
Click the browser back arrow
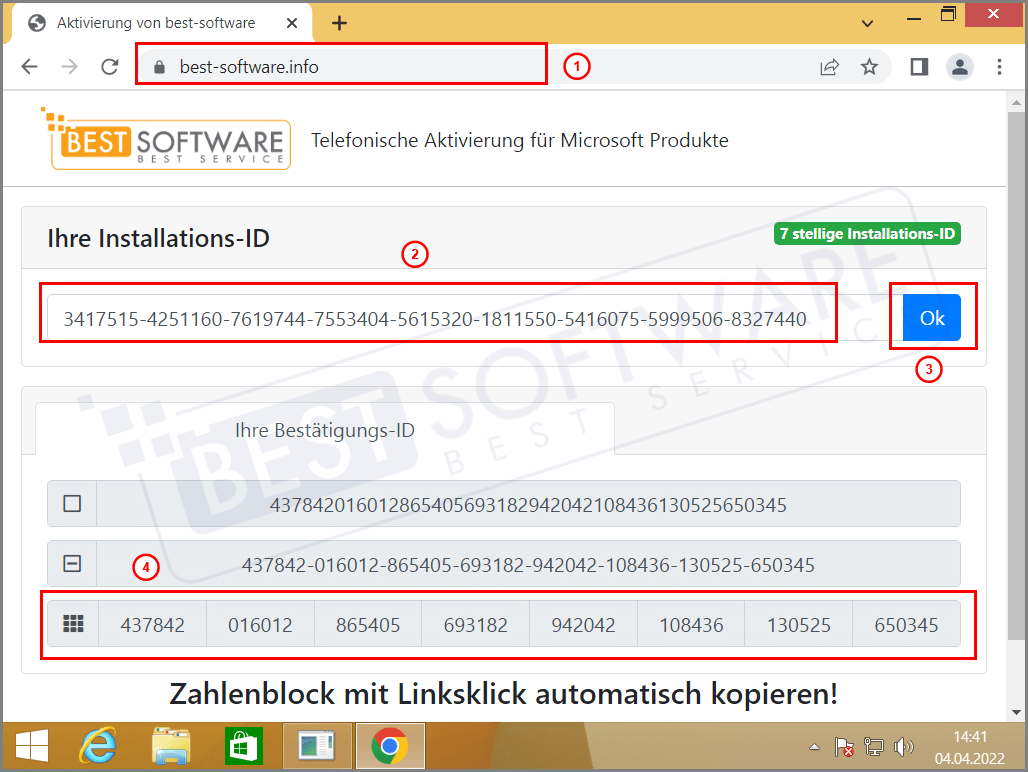pos(30,66)
